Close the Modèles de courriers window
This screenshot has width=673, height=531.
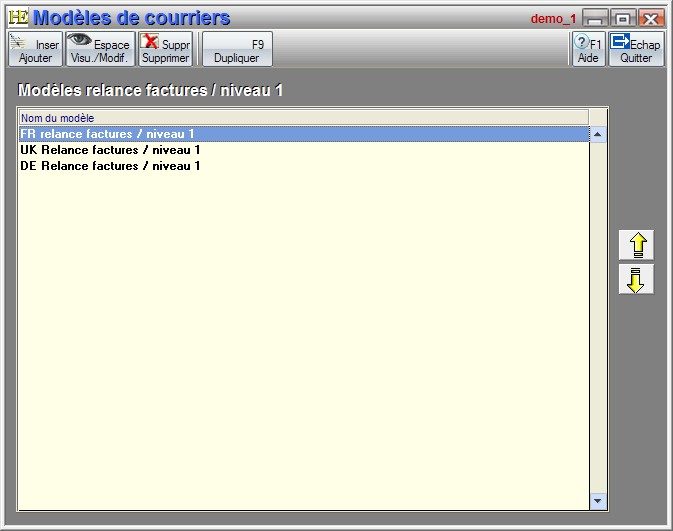(651, 18)
